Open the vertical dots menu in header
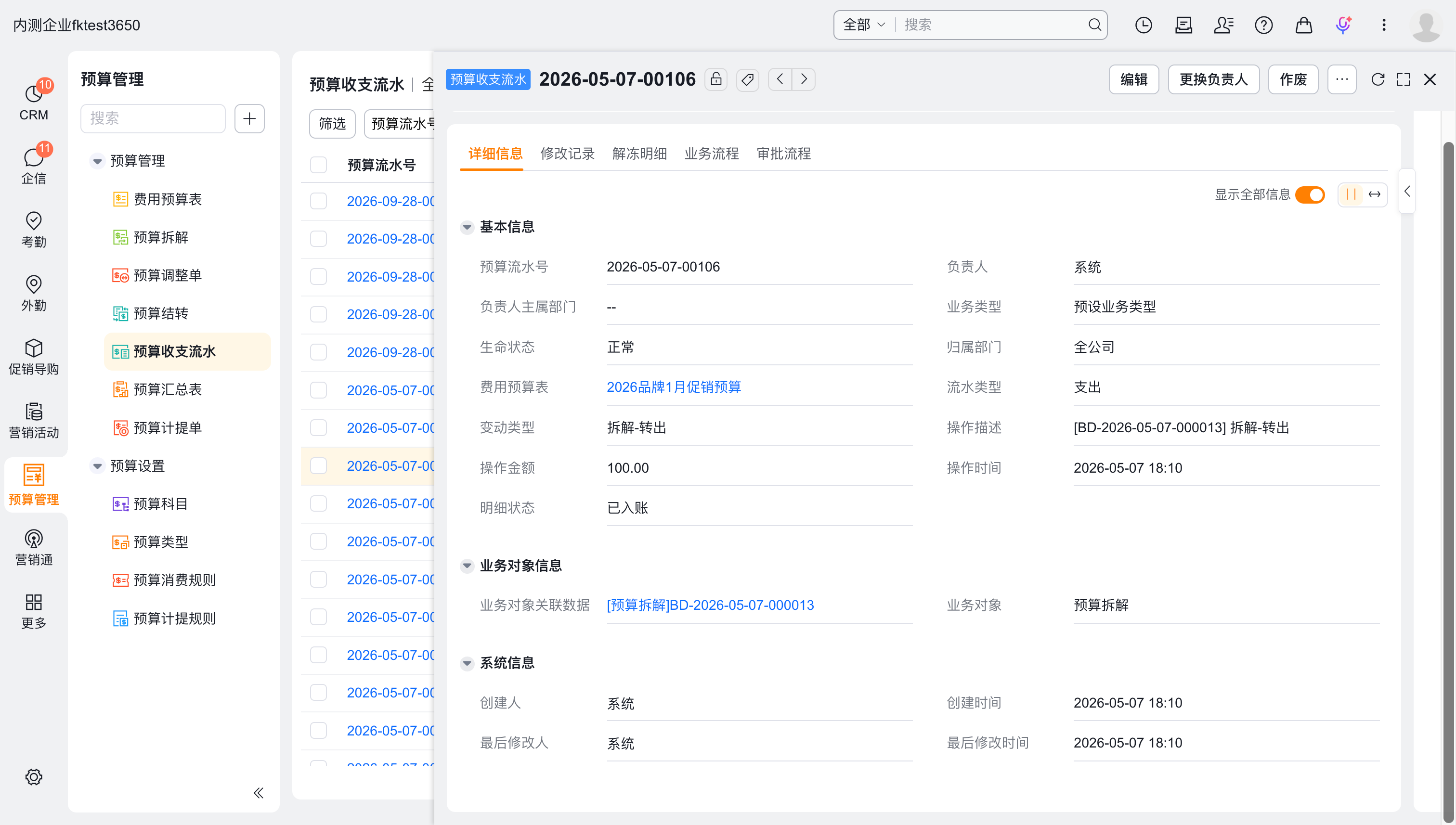The width and height of the screenshot is (1456, 825). pos(1383,25)
